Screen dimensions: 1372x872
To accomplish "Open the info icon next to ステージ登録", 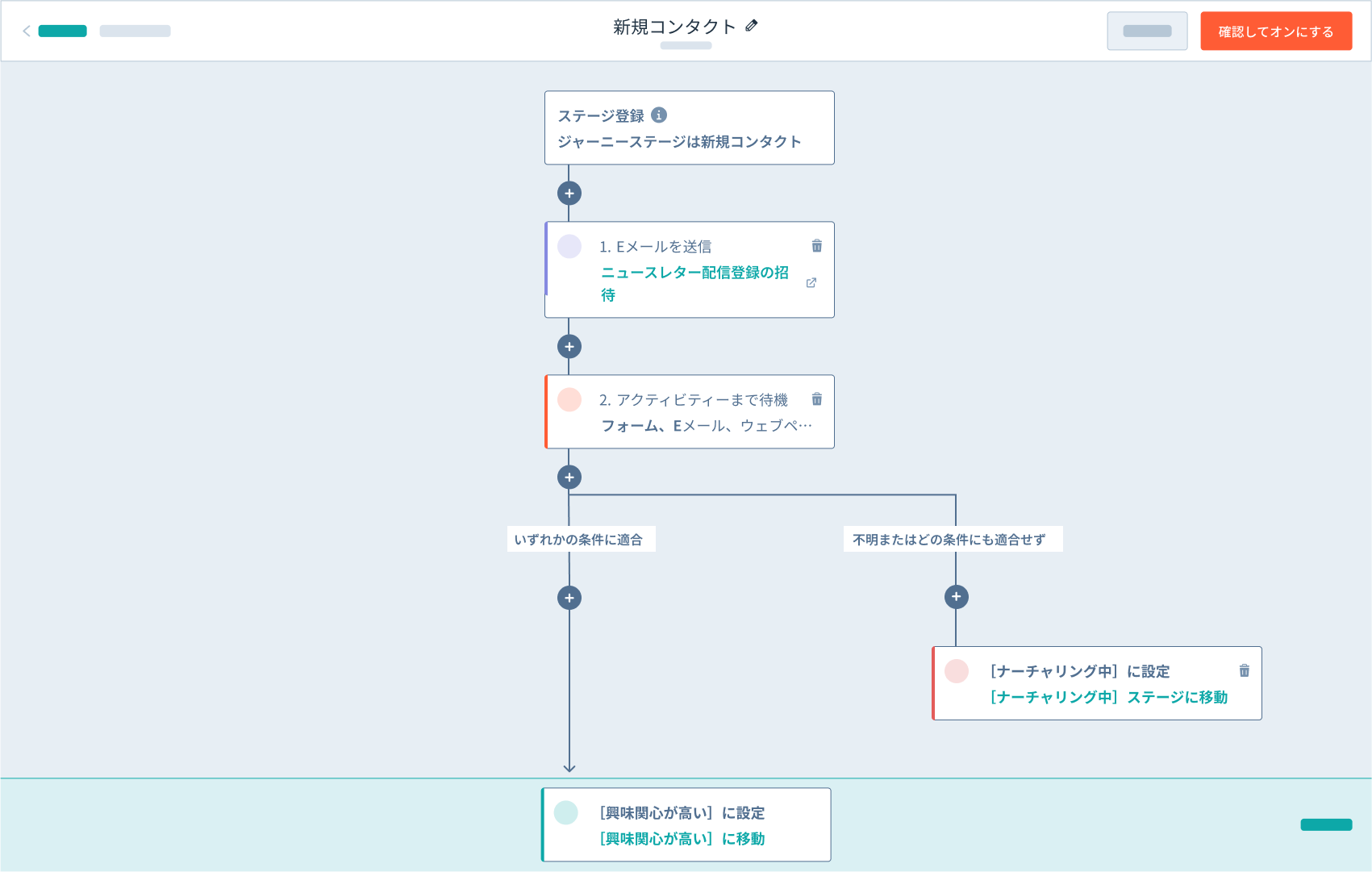I will click(659, 115).
